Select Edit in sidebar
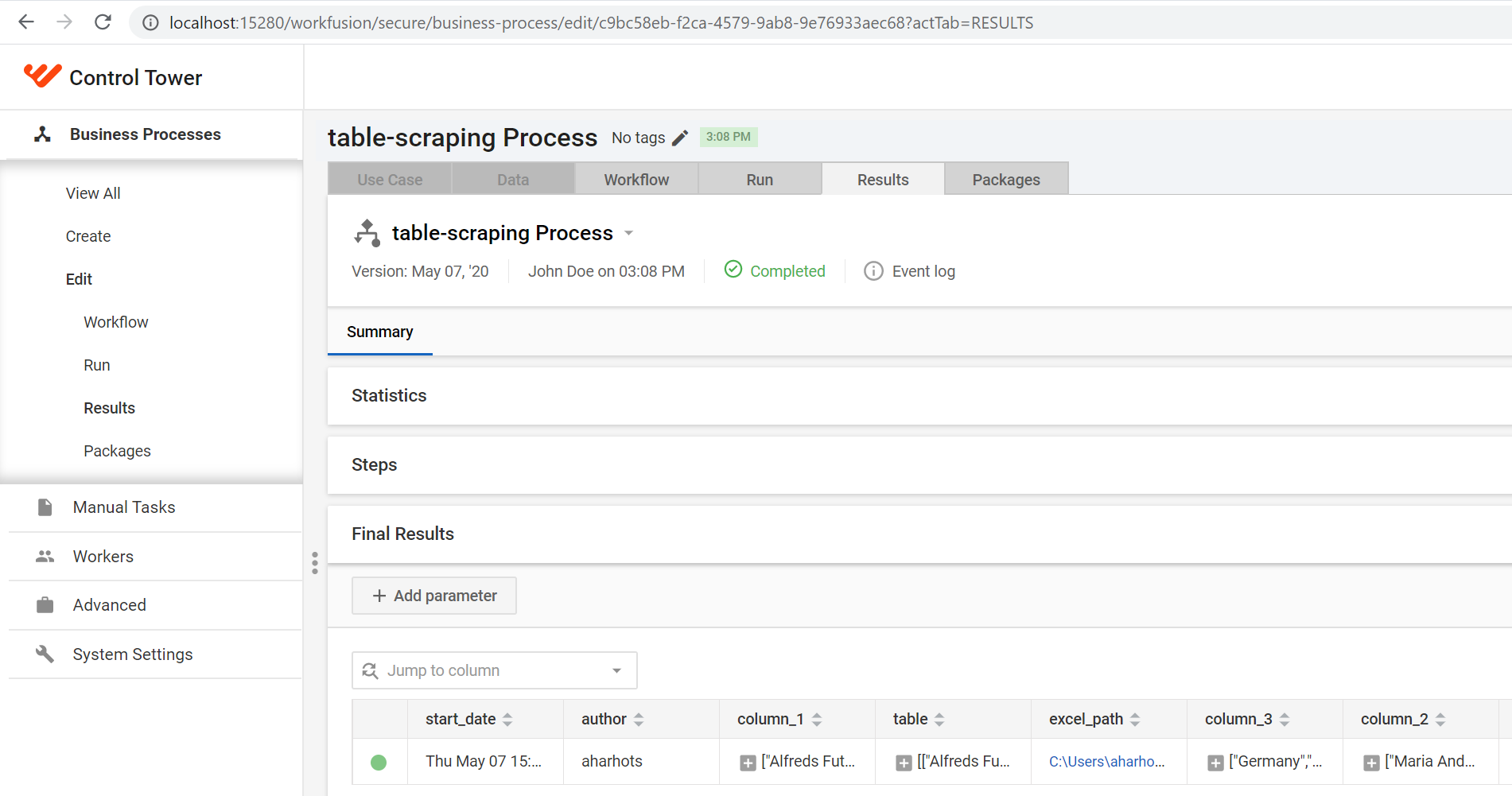 point(79,279)
